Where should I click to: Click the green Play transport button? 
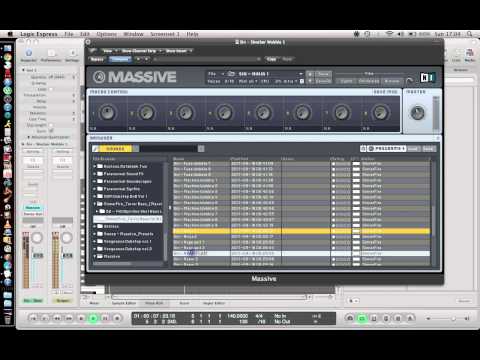point(93,318)
